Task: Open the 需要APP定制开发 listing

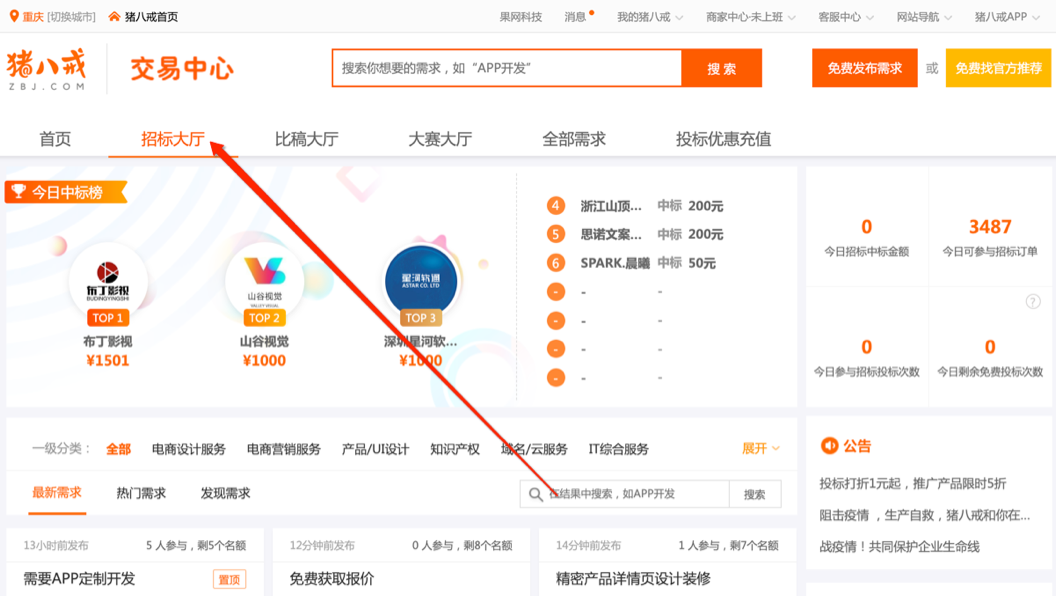Action: (x=79, y=579)
